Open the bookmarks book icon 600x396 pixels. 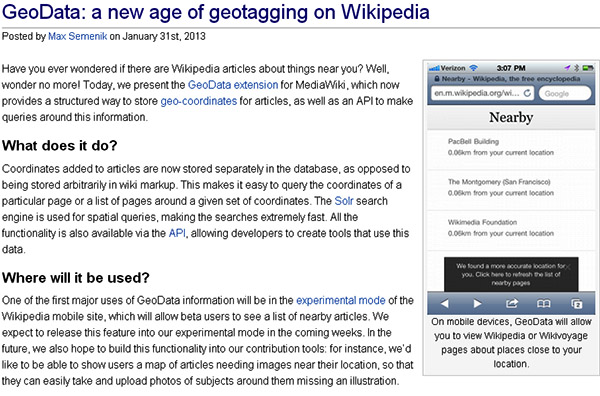pos(544,303)
